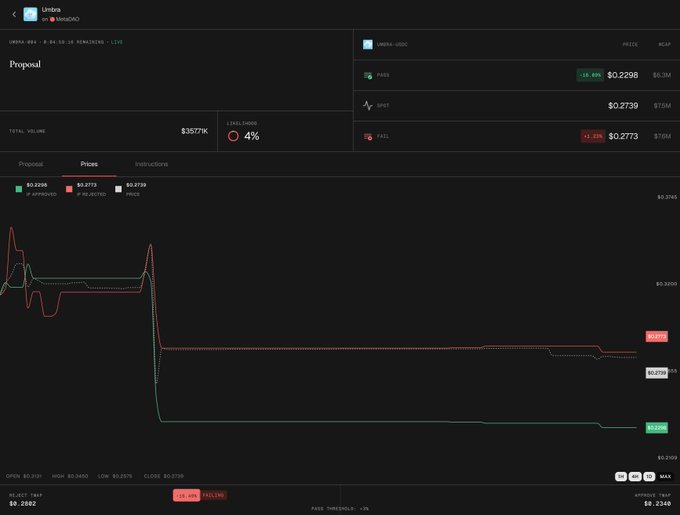Click the HIGH price readout below chart
Screen dimensions: 680x515
[70, 476]
